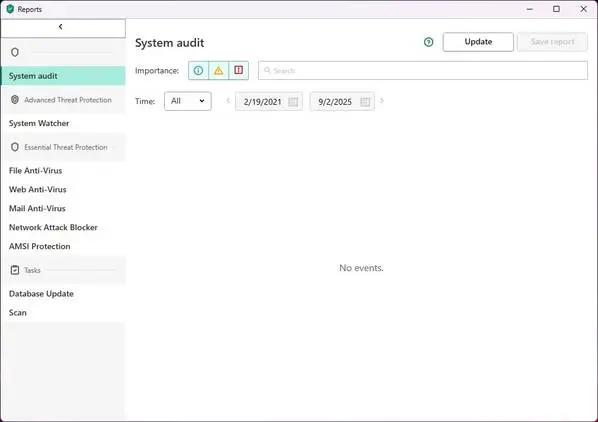Toggle the warning triangle importance filter
The width and height of the screenshot is (598, 422).
click(x=219, y=71)
